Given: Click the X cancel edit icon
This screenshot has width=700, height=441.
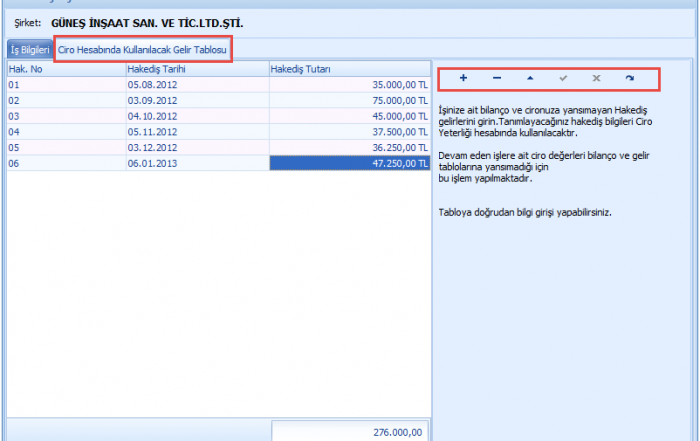Looking at the screenshot, I should [596, 78].
